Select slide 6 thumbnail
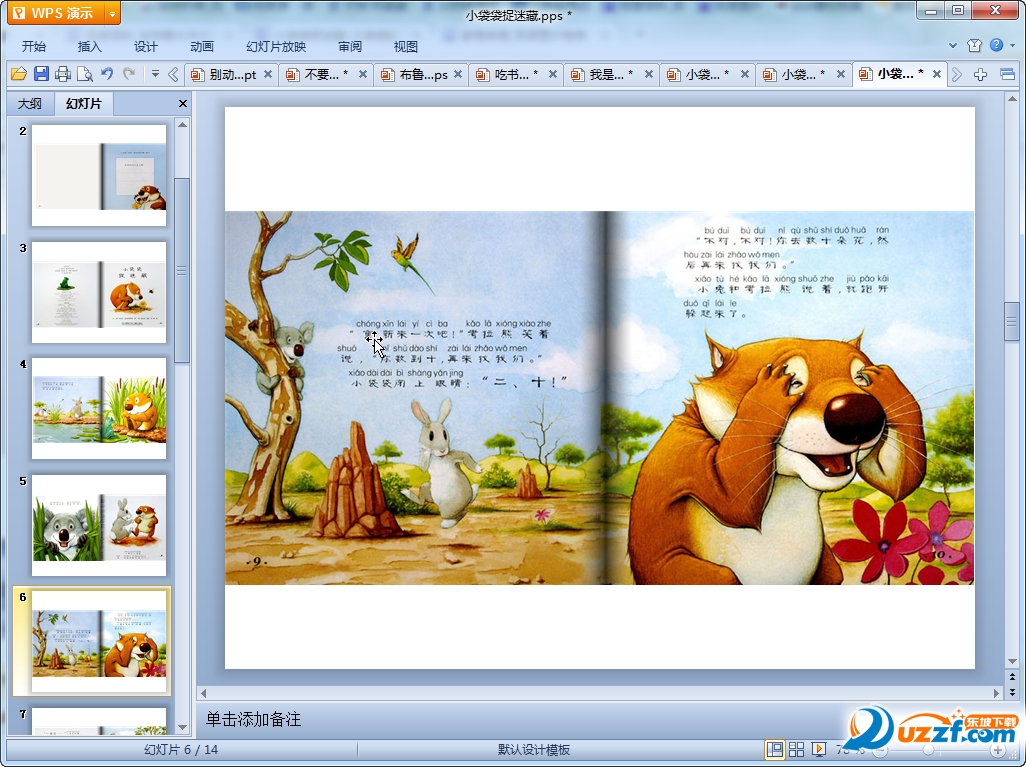The width and height of the screenshot is (1026, 767). (x=99, y=641)
